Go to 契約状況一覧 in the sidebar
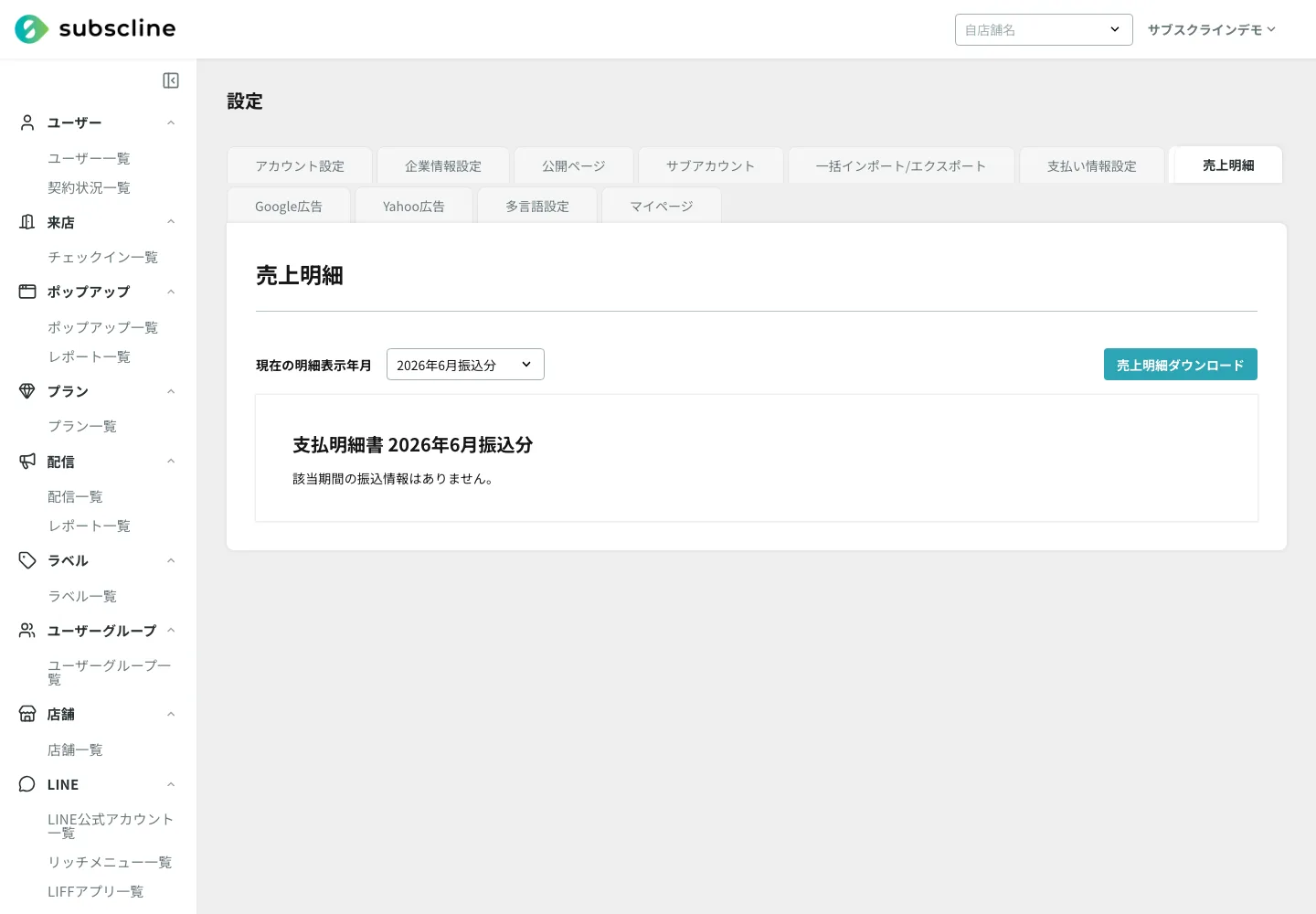Image resolution: width=1316 pixels, height=914 pixels. click(x=89, y=187)
